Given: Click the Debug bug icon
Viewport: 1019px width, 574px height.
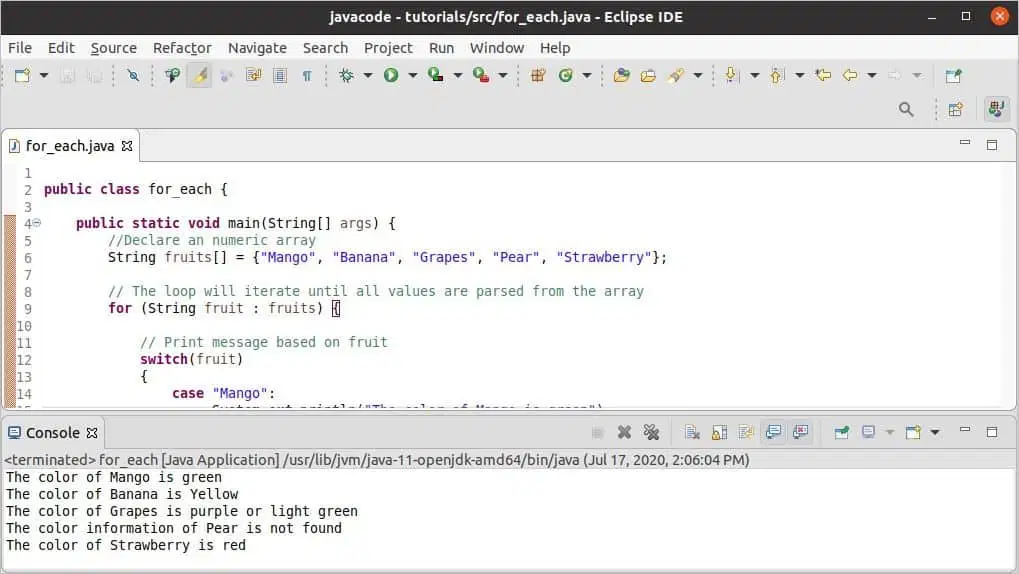Looking at the screenshot, I should [346, 75].
